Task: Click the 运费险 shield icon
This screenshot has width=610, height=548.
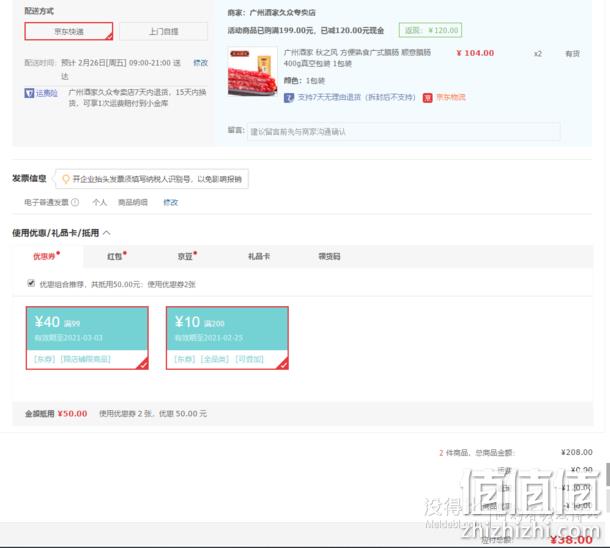Action: pos(29,93)
